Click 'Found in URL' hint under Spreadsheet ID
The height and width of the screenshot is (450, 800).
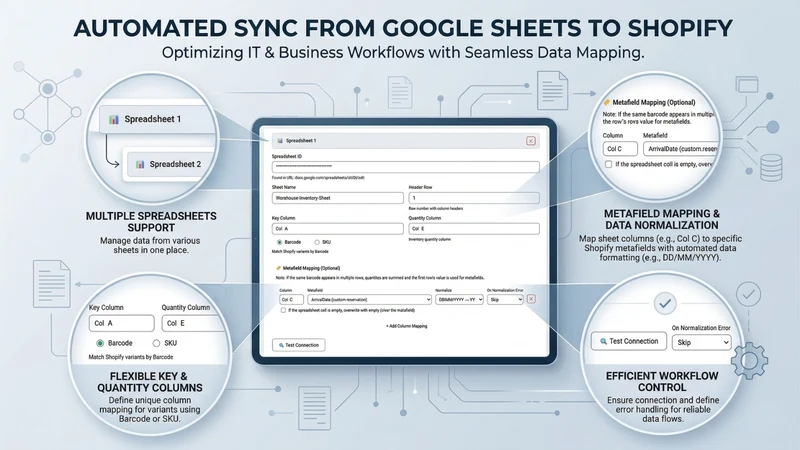pos(318,178)
